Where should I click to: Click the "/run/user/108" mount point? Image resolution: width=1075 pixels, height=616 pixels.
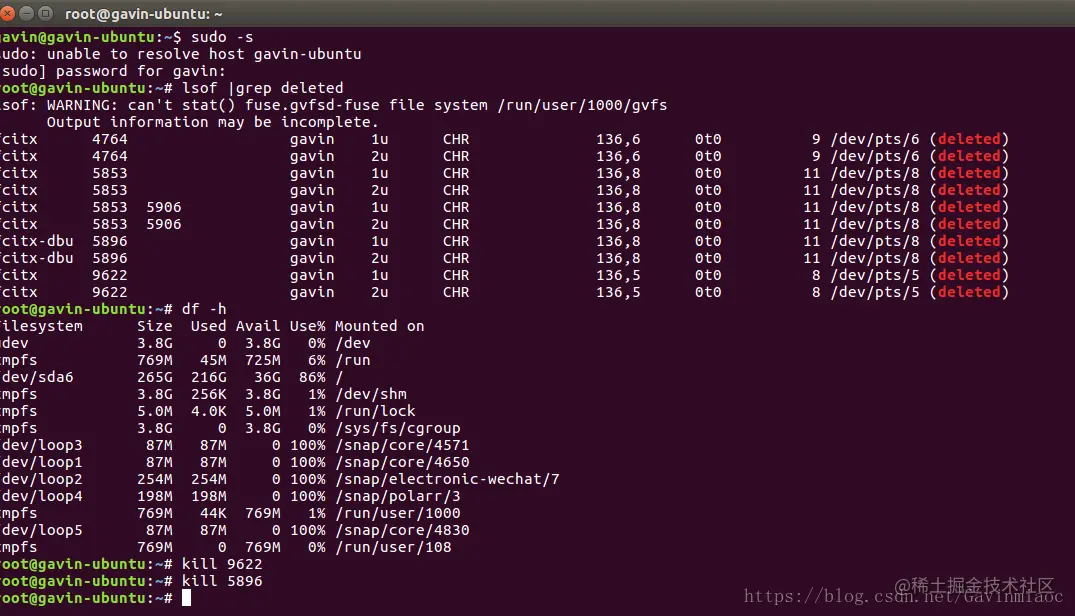(x=393, y=547)
